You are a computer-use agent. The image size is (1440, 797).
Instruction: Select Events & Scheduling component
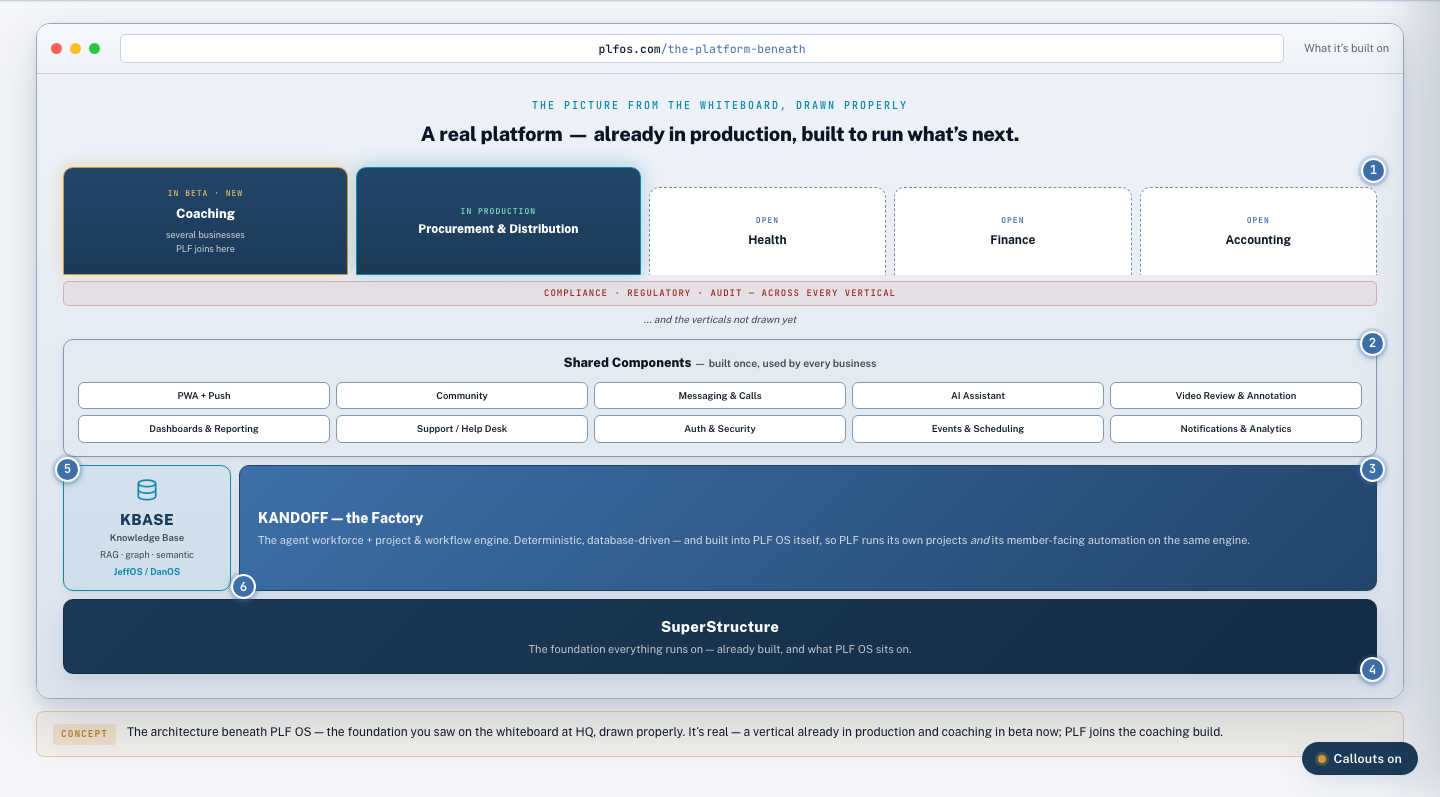coord(978,428)
